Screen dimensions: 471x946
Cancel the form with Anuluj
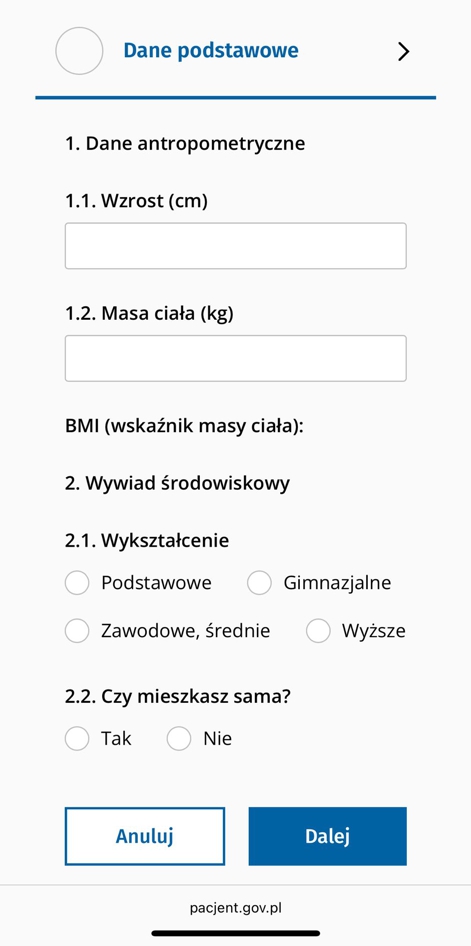coord(145,836)
